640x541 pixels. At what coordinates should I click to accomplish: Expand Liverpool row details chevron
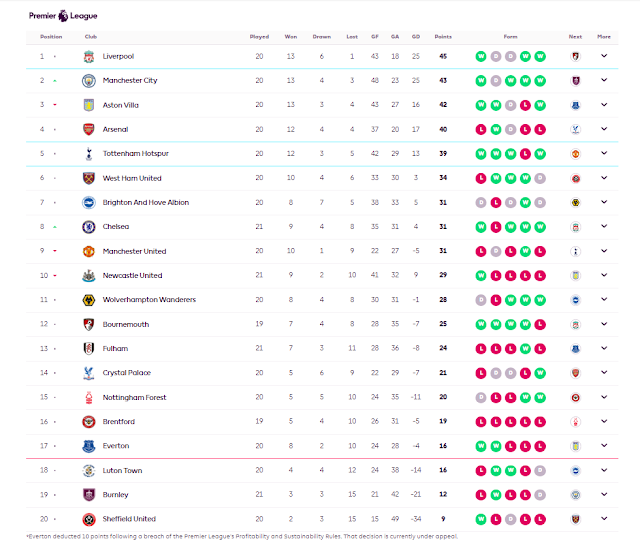(x=604, y=56)
